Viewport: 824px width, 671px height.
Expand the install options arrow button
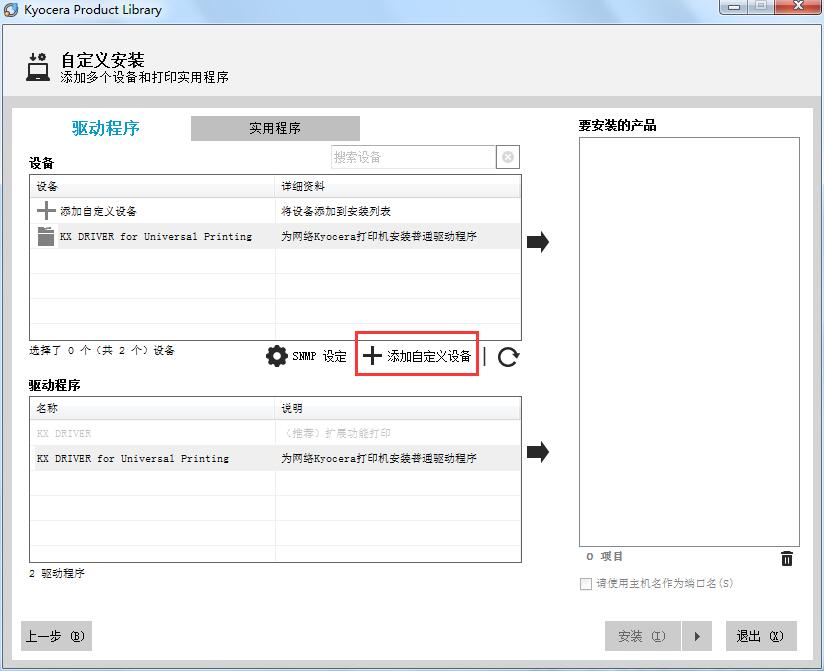click(697, 636)
